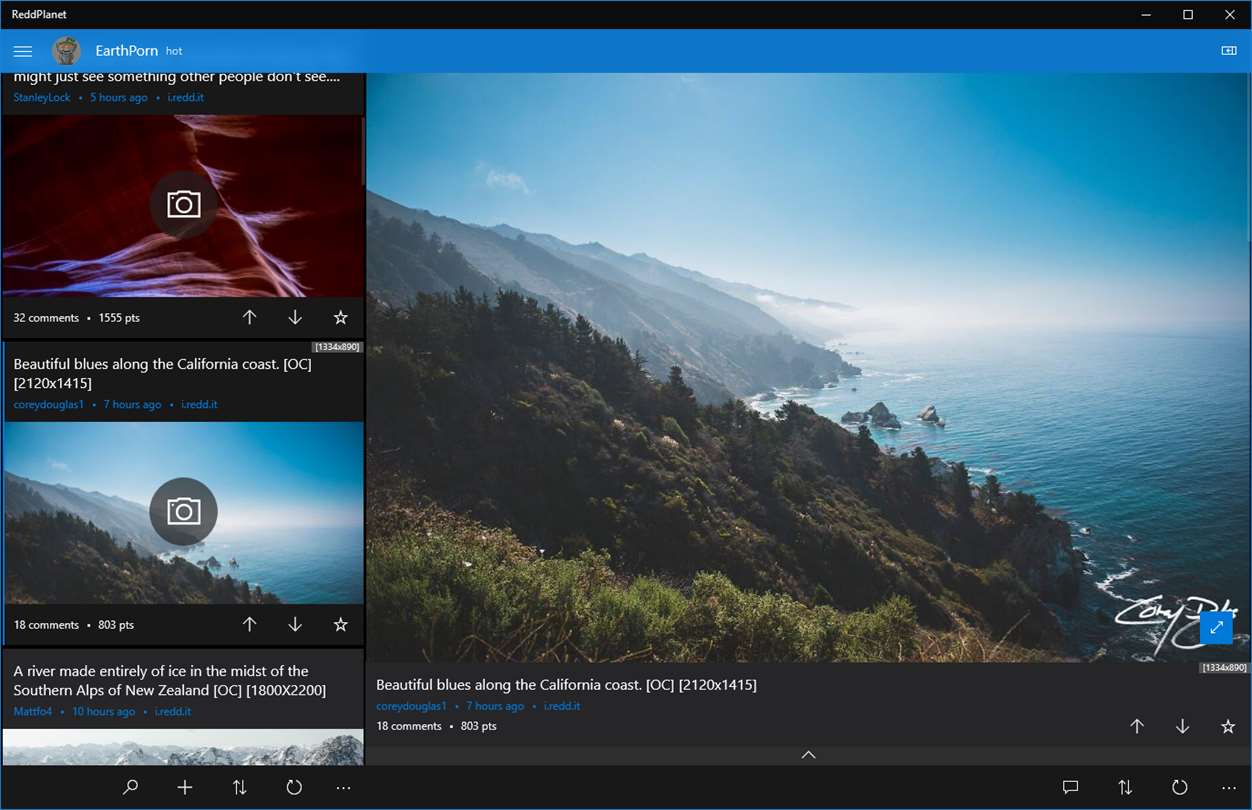Select the New Zealand ice river post
This screenshot has width=1252, height=810.
pos(170,680)
